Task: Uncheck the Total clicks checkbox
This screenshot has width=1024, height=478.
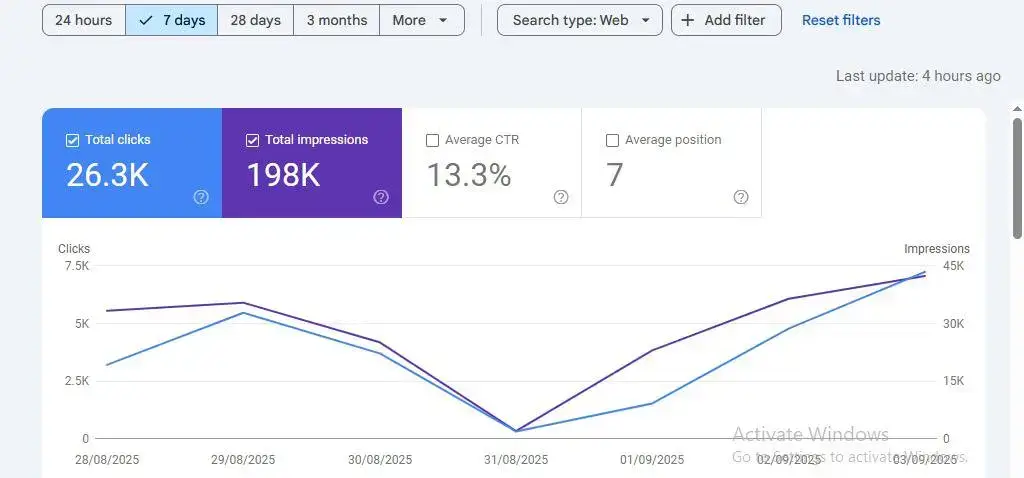Action: [x=72, y=140]
